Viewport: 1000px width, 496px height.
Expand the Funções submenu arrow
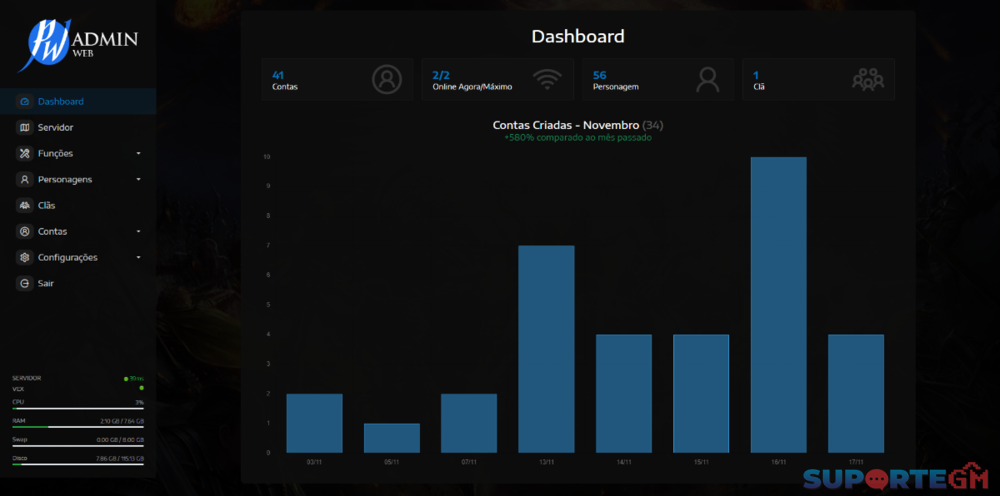coord(138,154)
